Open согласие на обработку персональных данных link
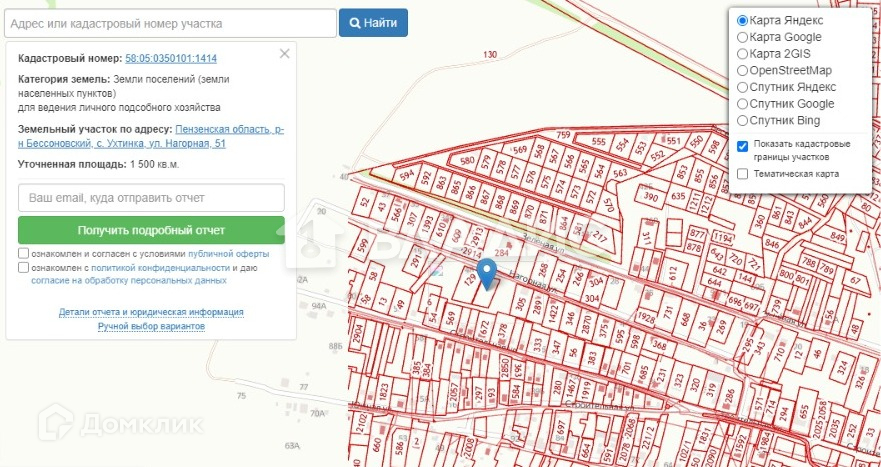 coord(129,280)
